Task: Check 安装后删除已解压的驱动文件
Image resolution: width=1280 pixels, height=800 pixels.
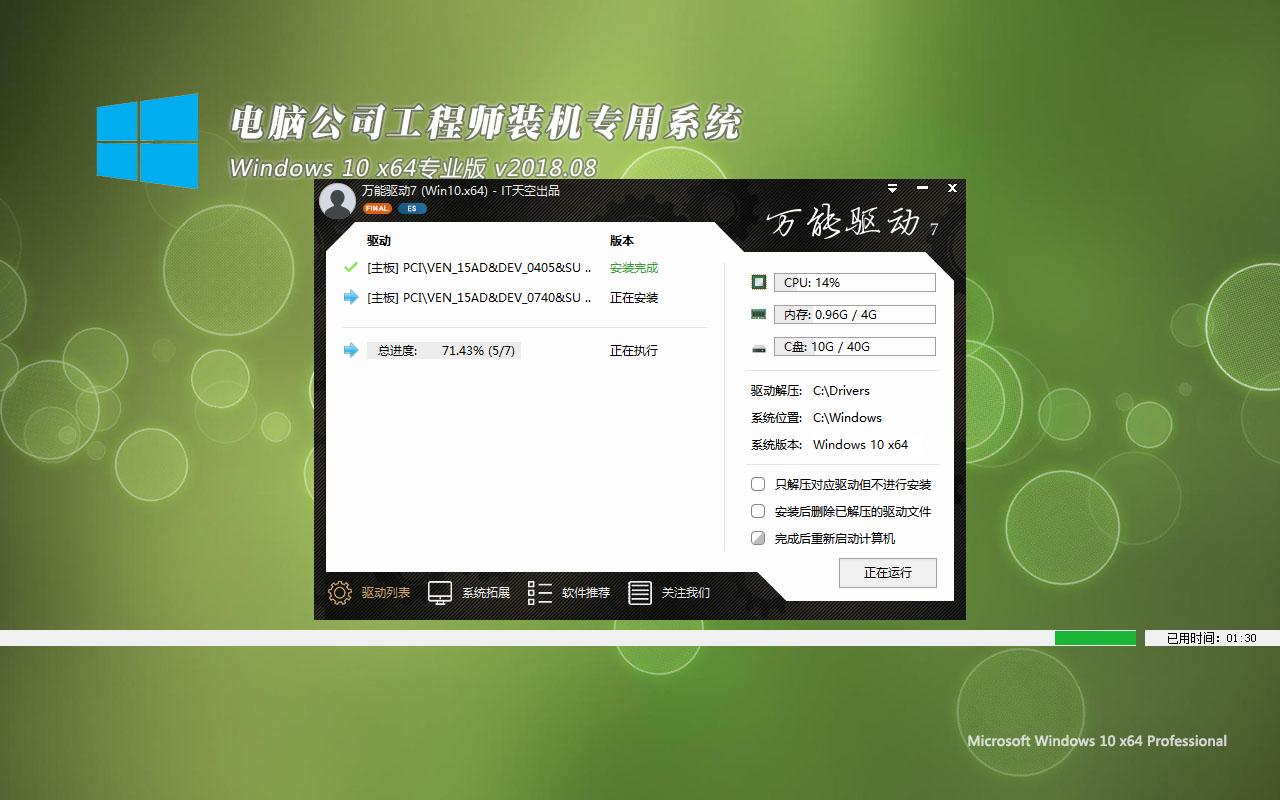Action: (757, 511)
